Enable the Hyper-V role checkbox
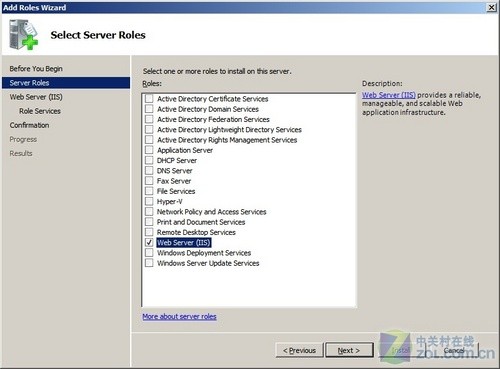 click(x=149, y=201)
